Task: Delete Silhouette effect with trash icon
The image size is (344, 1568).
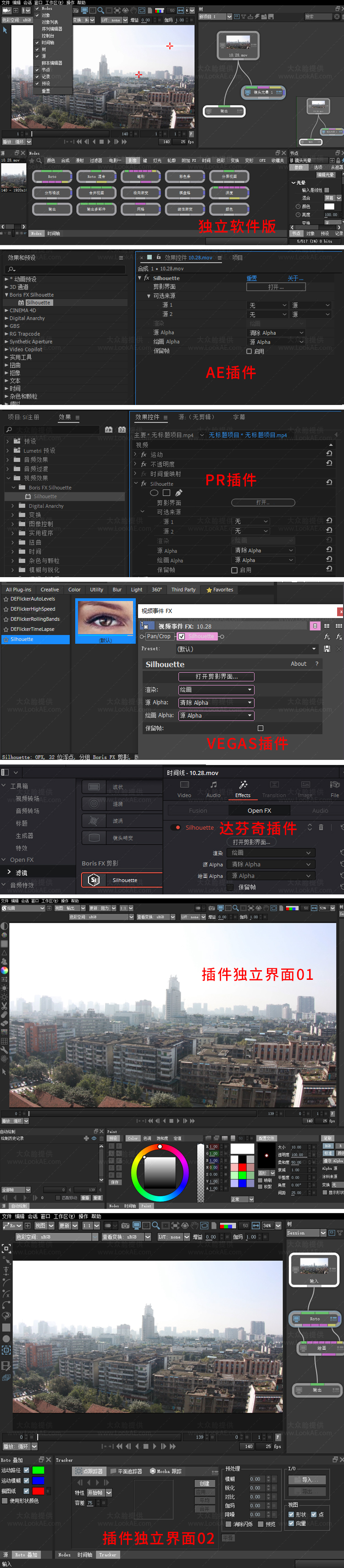Action: (321, 827)
